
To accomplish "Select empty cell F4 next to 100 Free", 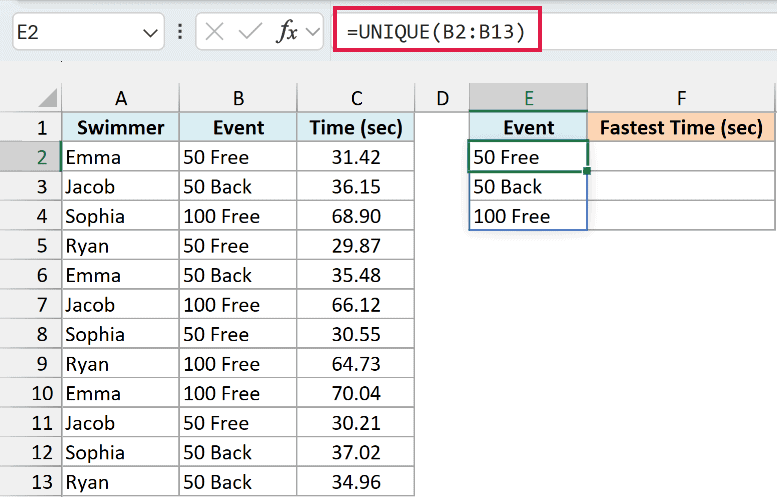I will pos(681,216).
